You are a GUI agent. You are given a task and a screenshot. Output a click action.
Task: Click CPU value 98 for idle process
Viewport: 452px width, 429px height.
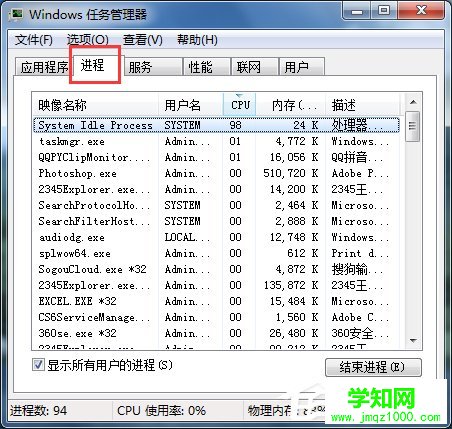pyautogui.click(x=235, y=125)
